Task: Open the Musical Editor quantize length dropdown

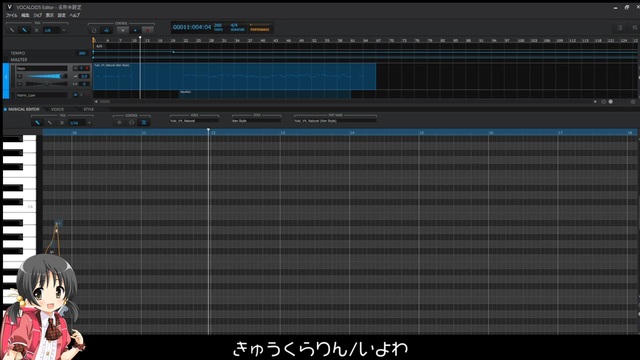Action: [89, 122]
